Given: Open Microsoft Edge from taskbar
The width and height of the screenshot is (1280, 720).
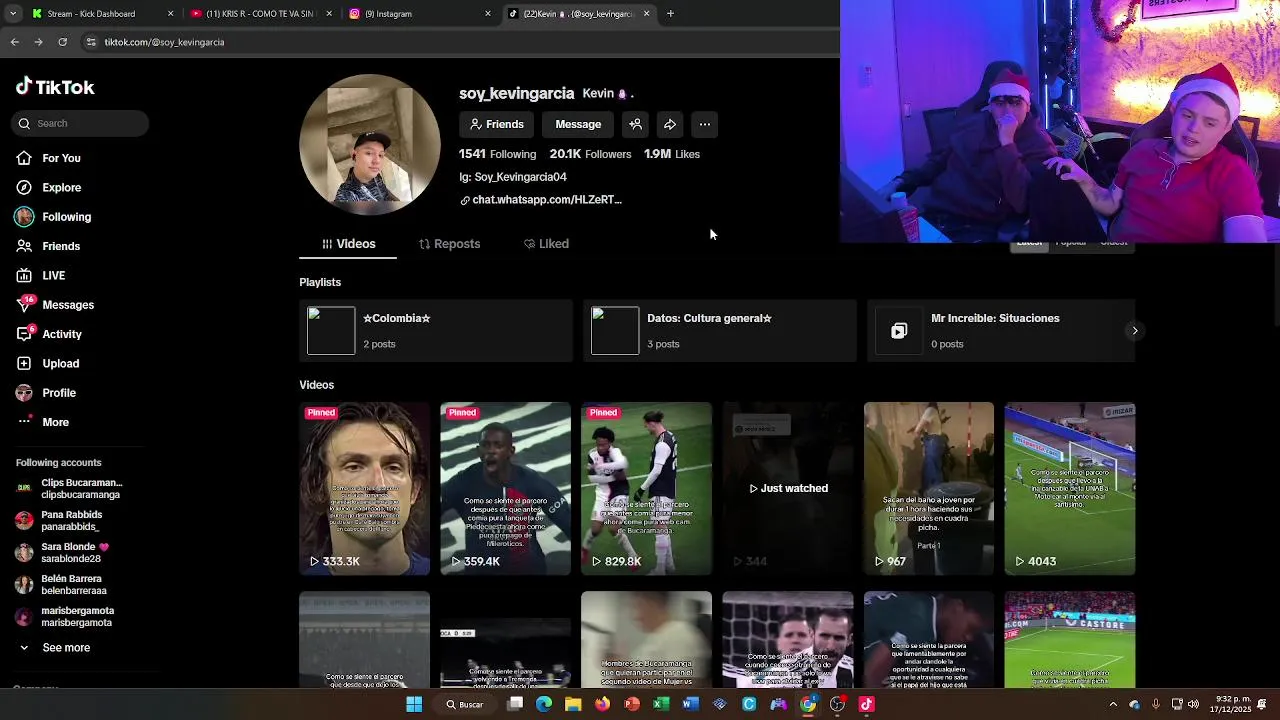Looking at the screenshot, I should (x=544, y=704).
